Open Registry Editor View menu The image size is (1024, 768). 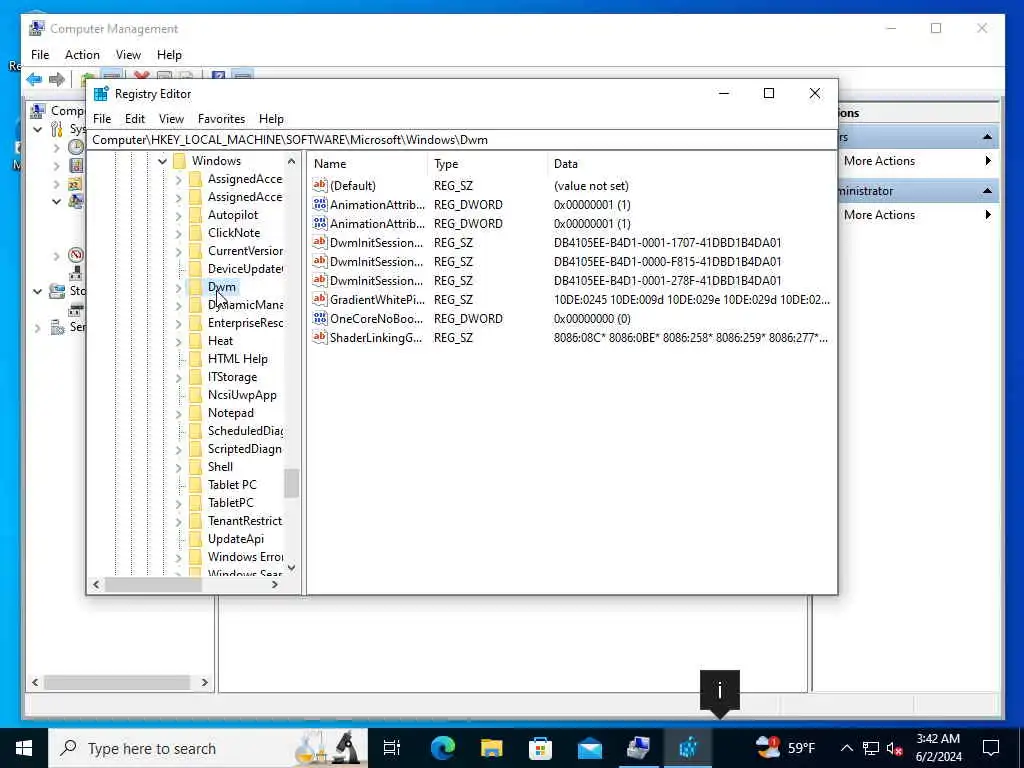pos(171,119)
